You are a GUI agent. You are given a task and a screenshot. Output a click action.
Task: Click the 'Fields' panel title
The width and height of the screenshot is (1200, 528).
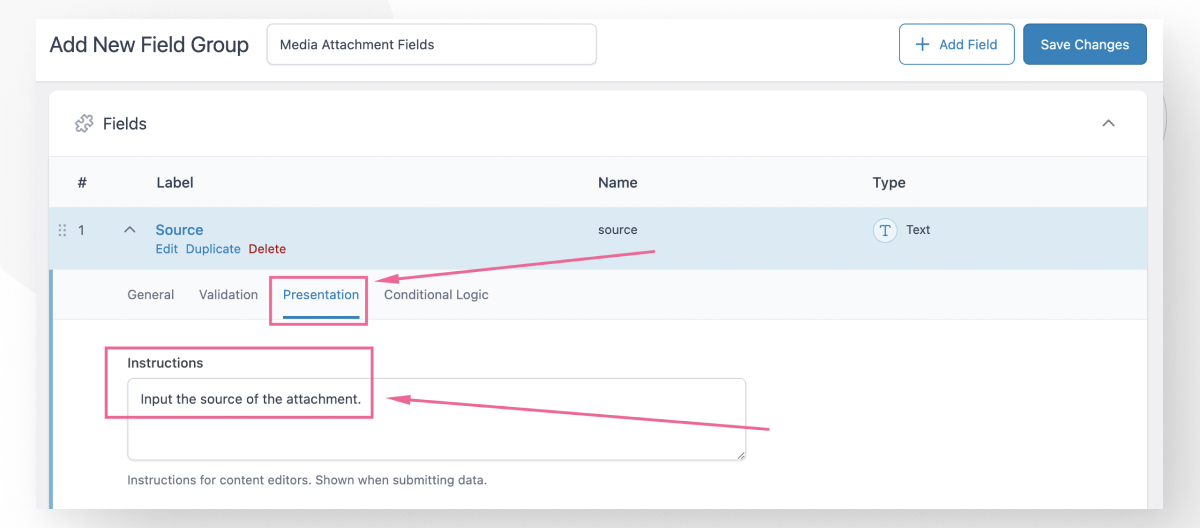(x=125, y=124)
